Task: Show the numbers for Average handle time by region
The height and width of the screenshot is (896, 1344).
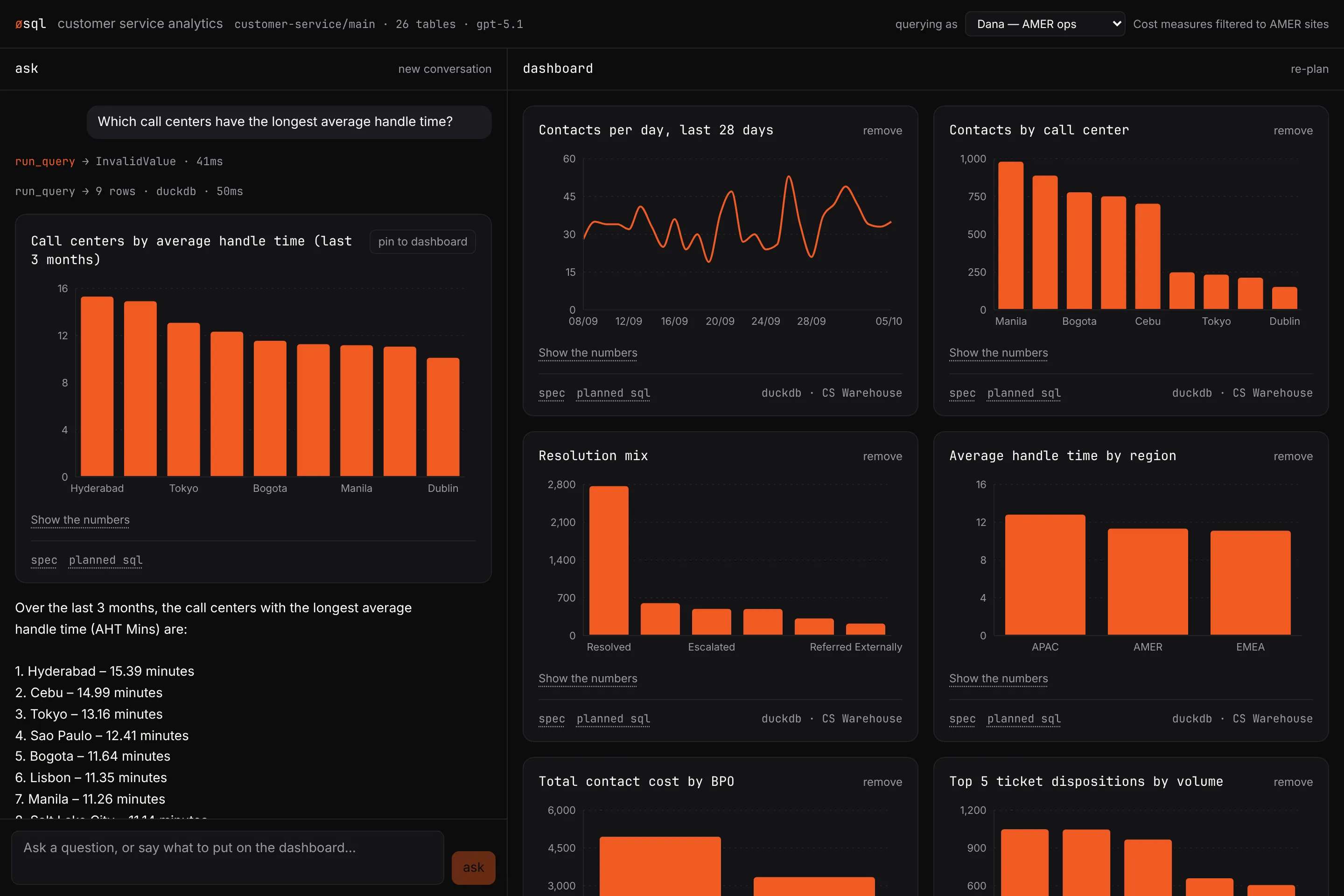Action: [x=998, y=679]
